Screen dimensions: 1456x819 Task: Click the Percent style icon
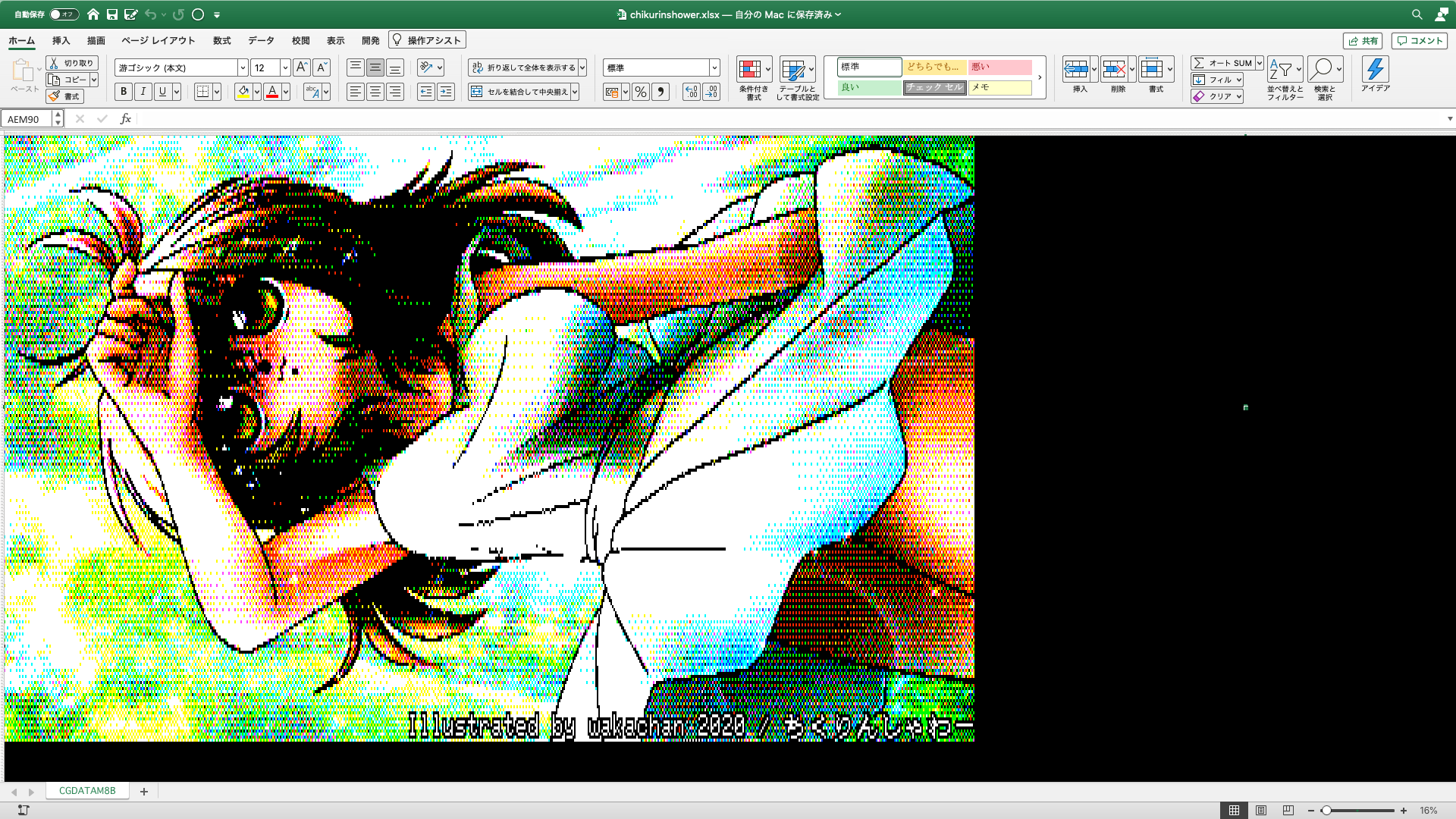tap(641, 92)
